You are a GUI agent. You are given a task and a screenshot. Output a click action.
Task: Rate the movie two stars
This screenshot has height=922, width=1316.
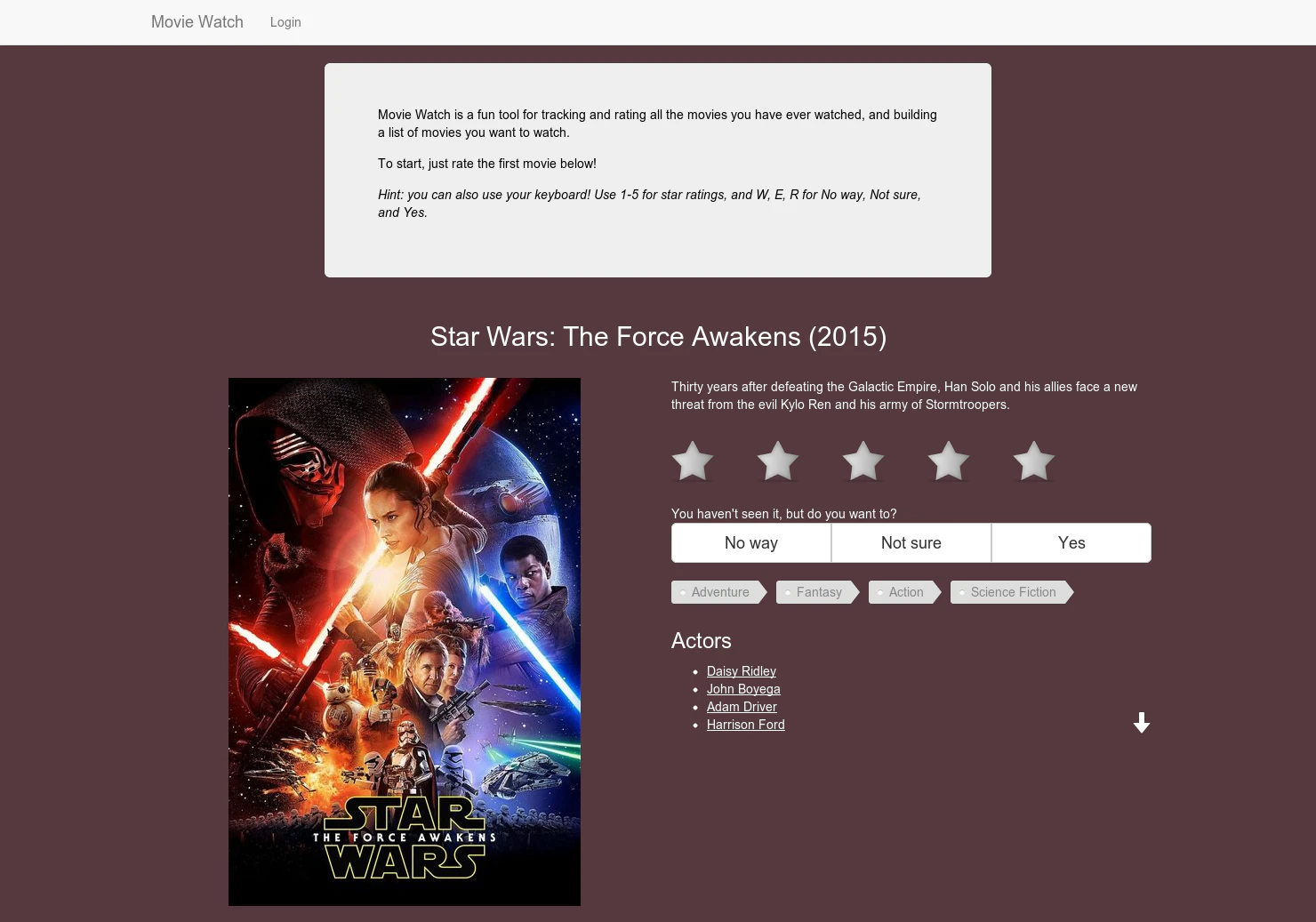pos(778,461)
